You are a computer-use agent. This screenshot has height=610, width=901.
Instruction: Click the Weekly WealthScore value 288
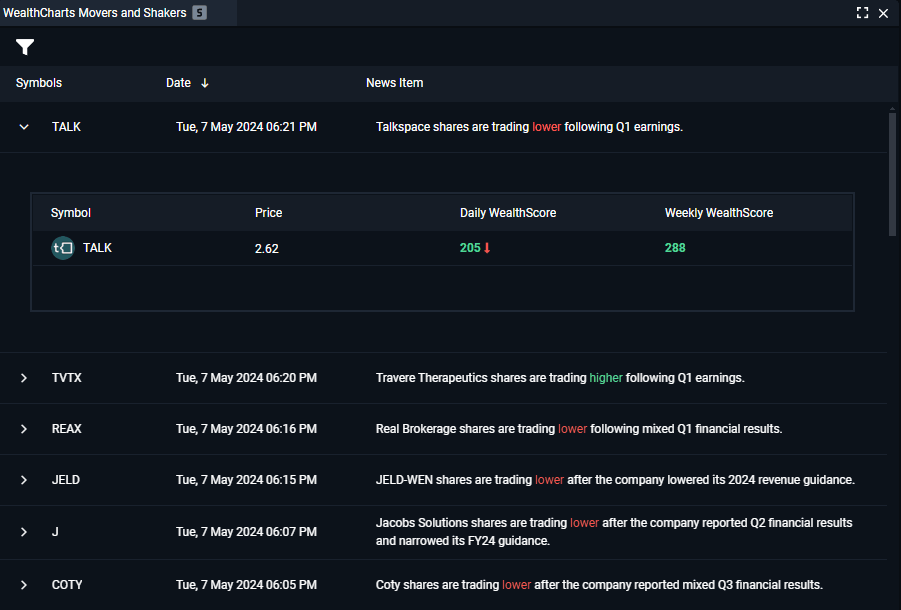pos(675,248)
